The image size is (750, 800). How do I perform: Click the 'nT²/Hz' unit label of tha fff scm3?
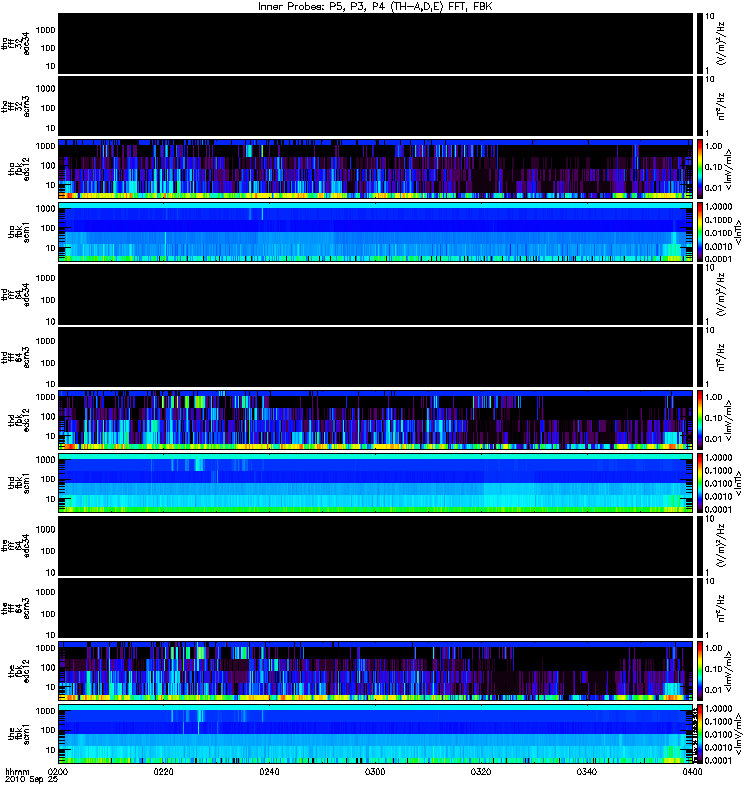coord(721,107)
